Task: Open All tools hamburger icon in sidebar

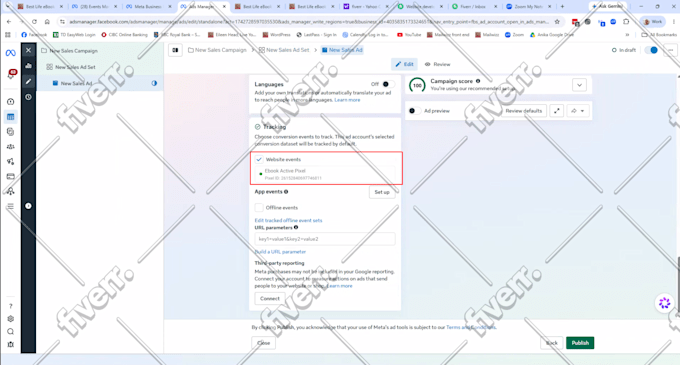Action: click(10, 206)
